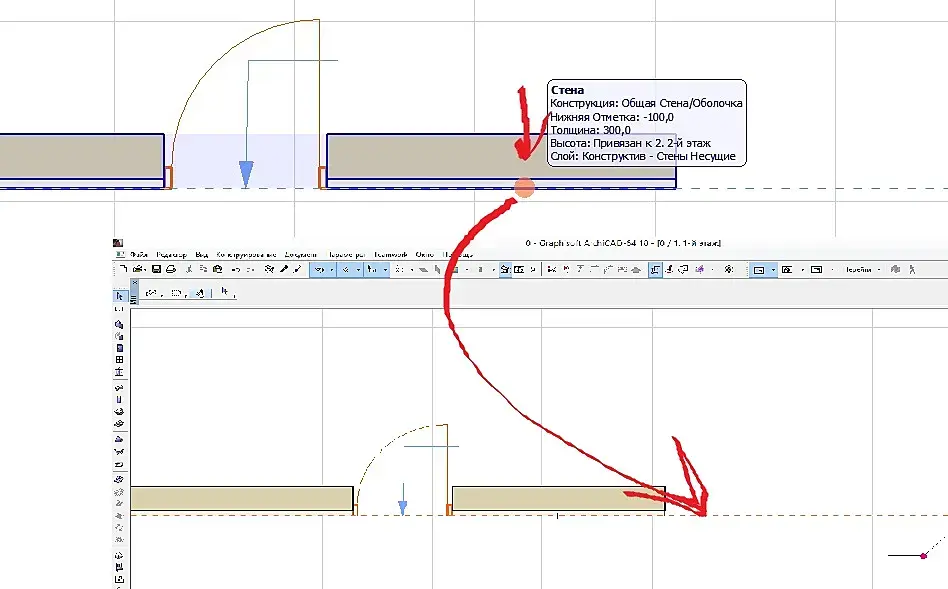Click the section view toolbar button

[816, 269]
